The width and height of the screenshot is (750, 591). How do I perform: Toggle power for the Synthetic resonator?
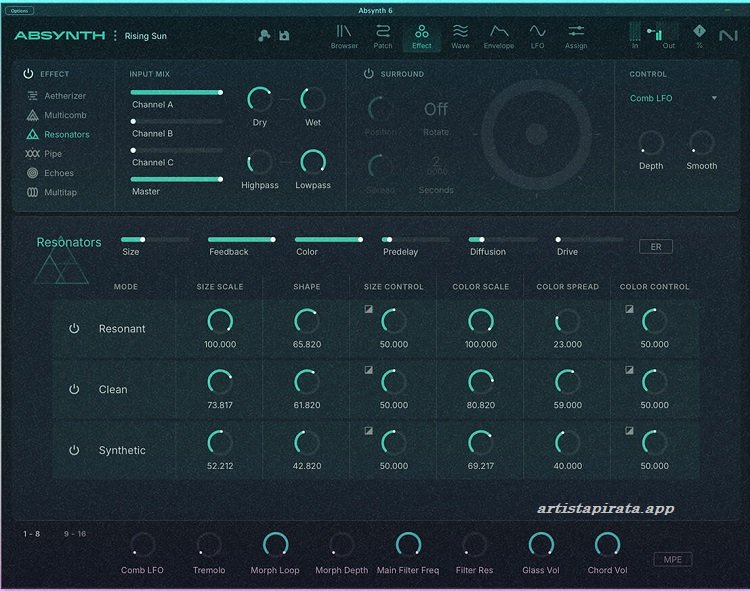pyautogui.click(x=74, y=450)
